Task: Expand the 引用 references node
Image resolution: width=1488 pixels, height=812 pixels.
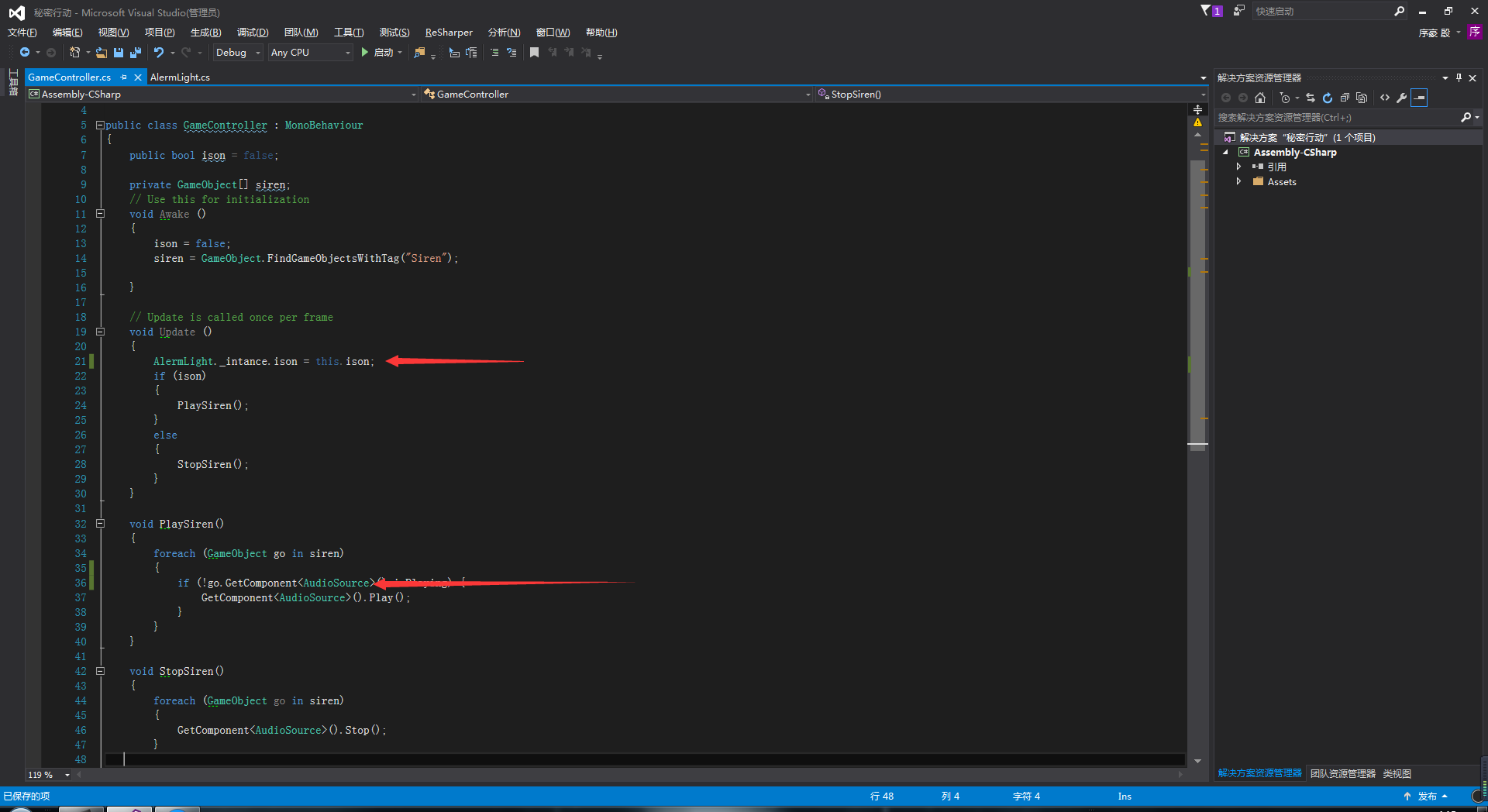Action: [x=1238, y=167]
